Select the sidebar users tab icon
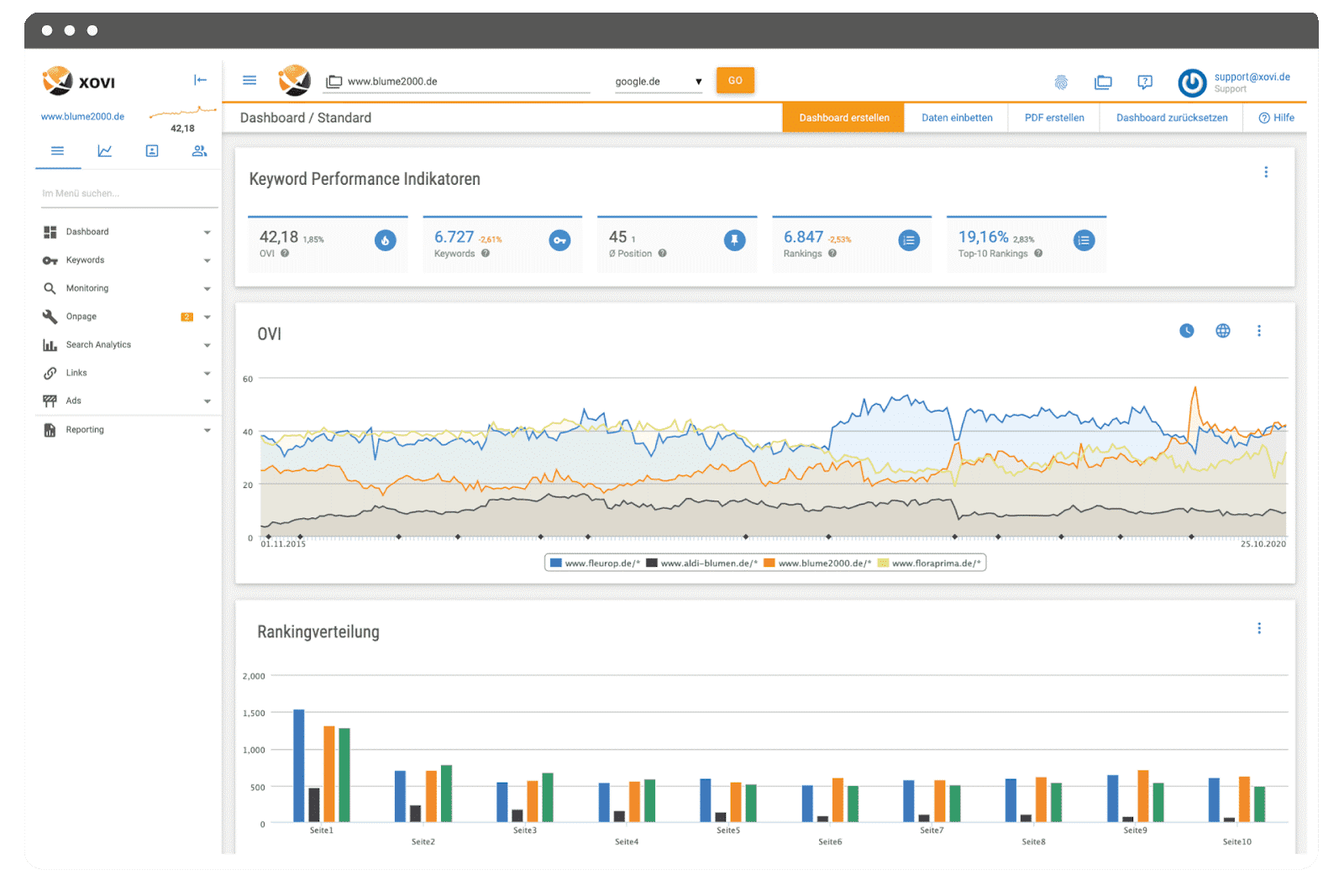 (199, 151)
